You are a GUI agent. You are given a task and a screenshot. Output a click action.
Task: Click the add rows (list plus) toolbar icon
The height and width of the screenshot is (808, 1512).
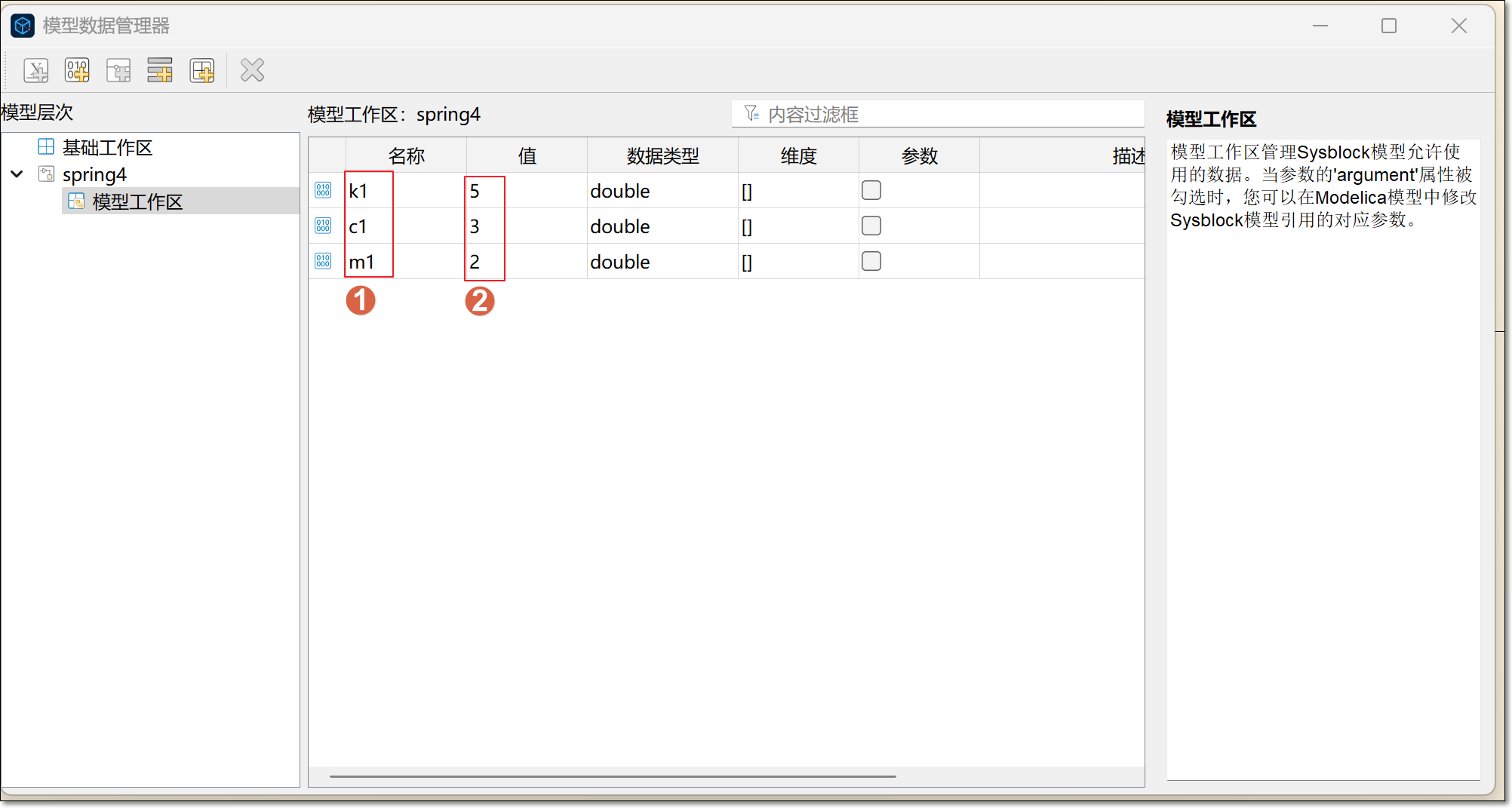point(160,71)
